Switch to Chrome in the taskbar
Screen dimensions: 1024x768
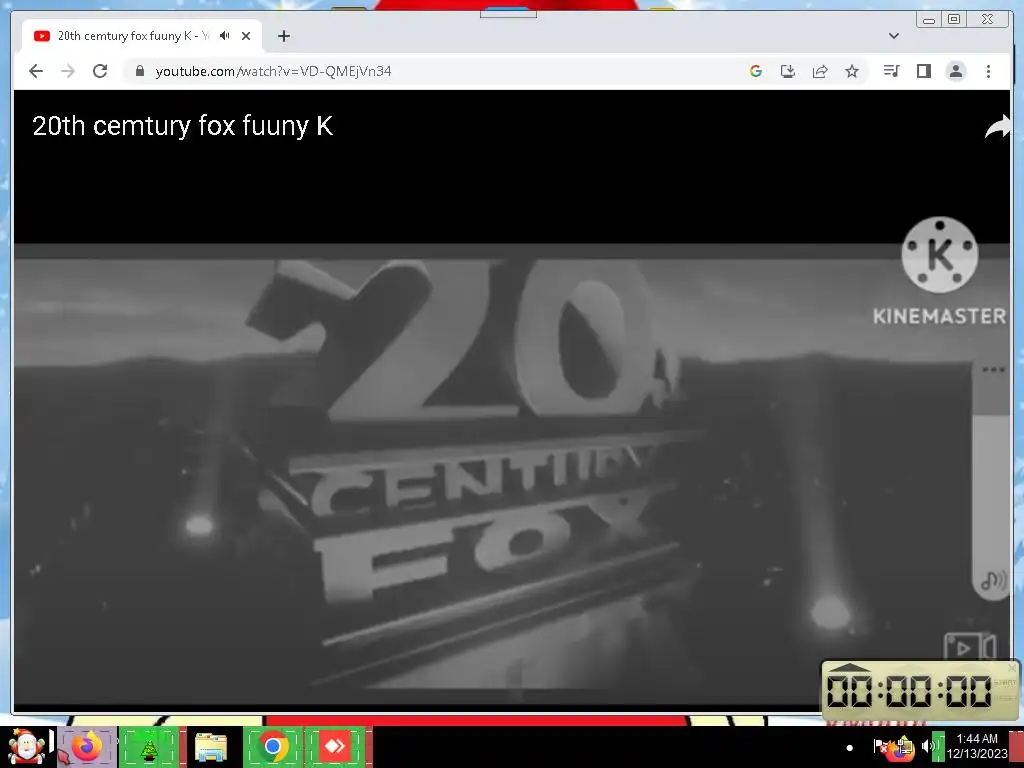[273, 746]
